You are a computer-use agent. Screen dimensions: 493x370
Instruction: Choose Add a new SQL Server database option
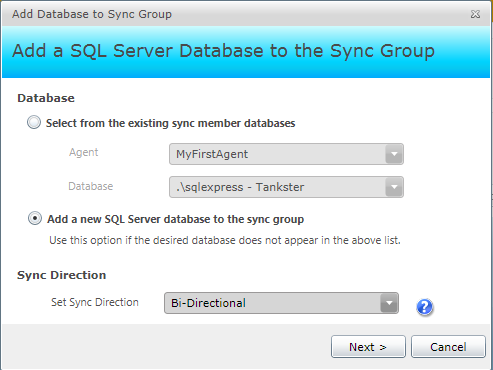(x=35, y=219)
